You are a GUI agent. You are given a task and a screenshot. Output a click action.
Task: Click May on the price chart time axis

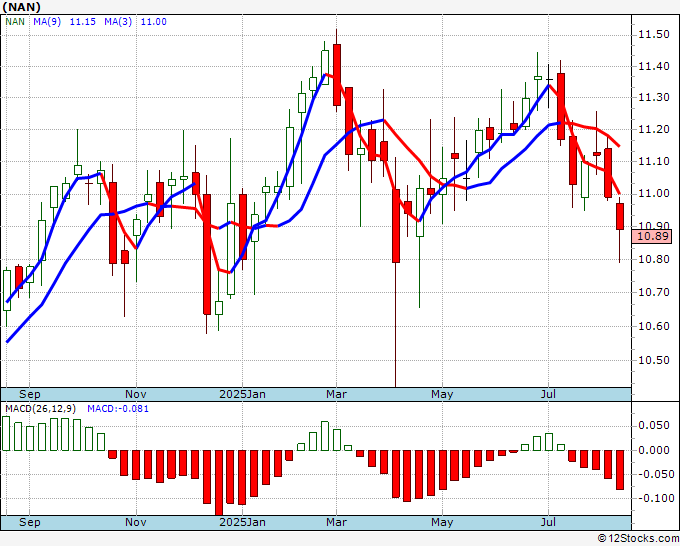(442, 394)
